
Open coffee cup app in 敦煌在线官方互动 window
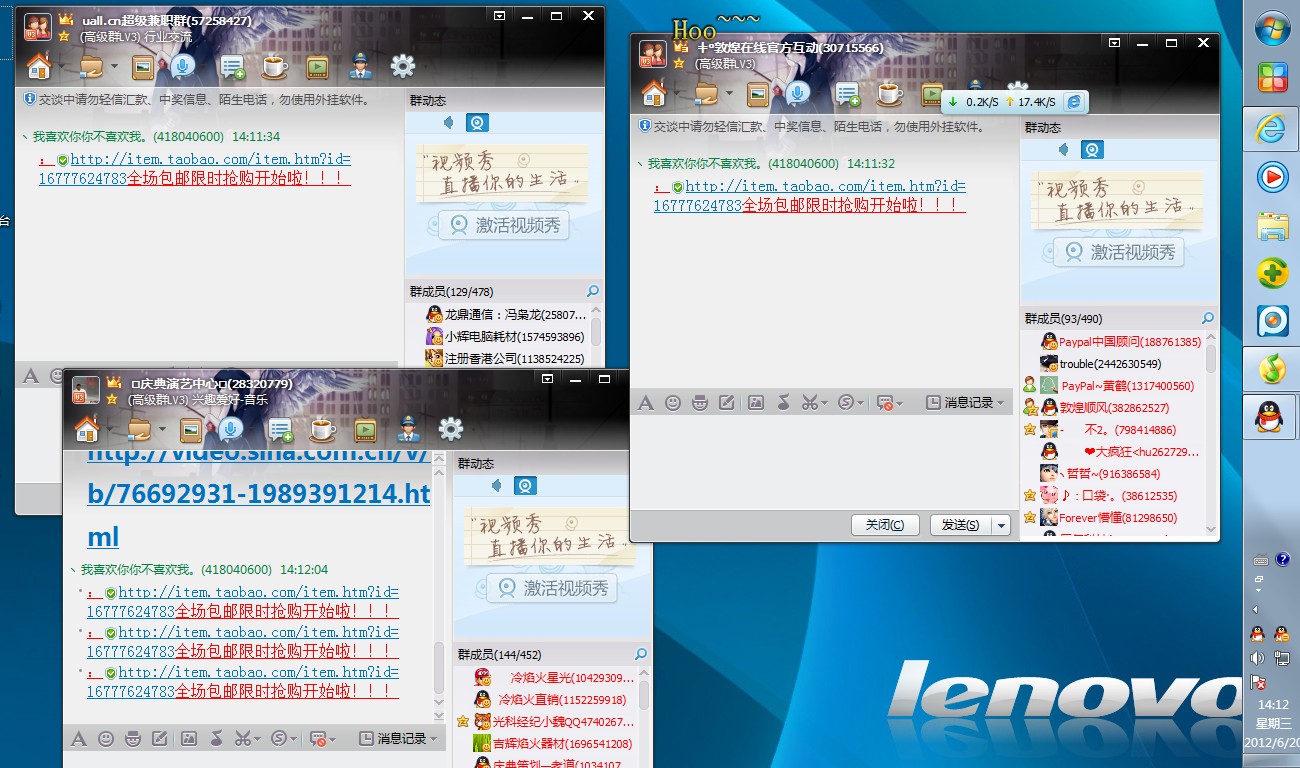889,94
